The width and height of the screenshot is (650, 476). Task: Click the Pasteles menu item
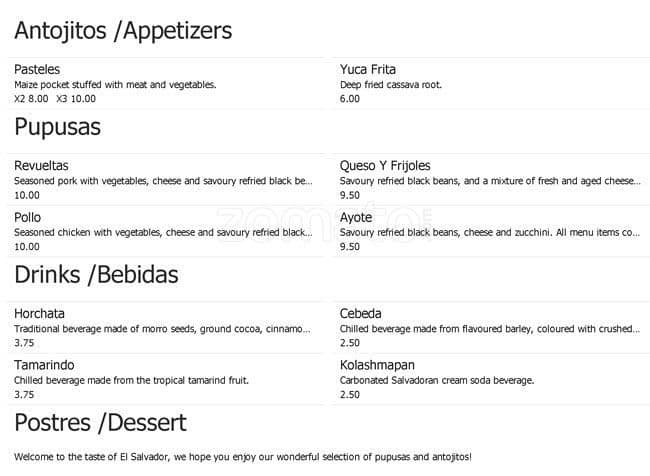click(37, 69)
